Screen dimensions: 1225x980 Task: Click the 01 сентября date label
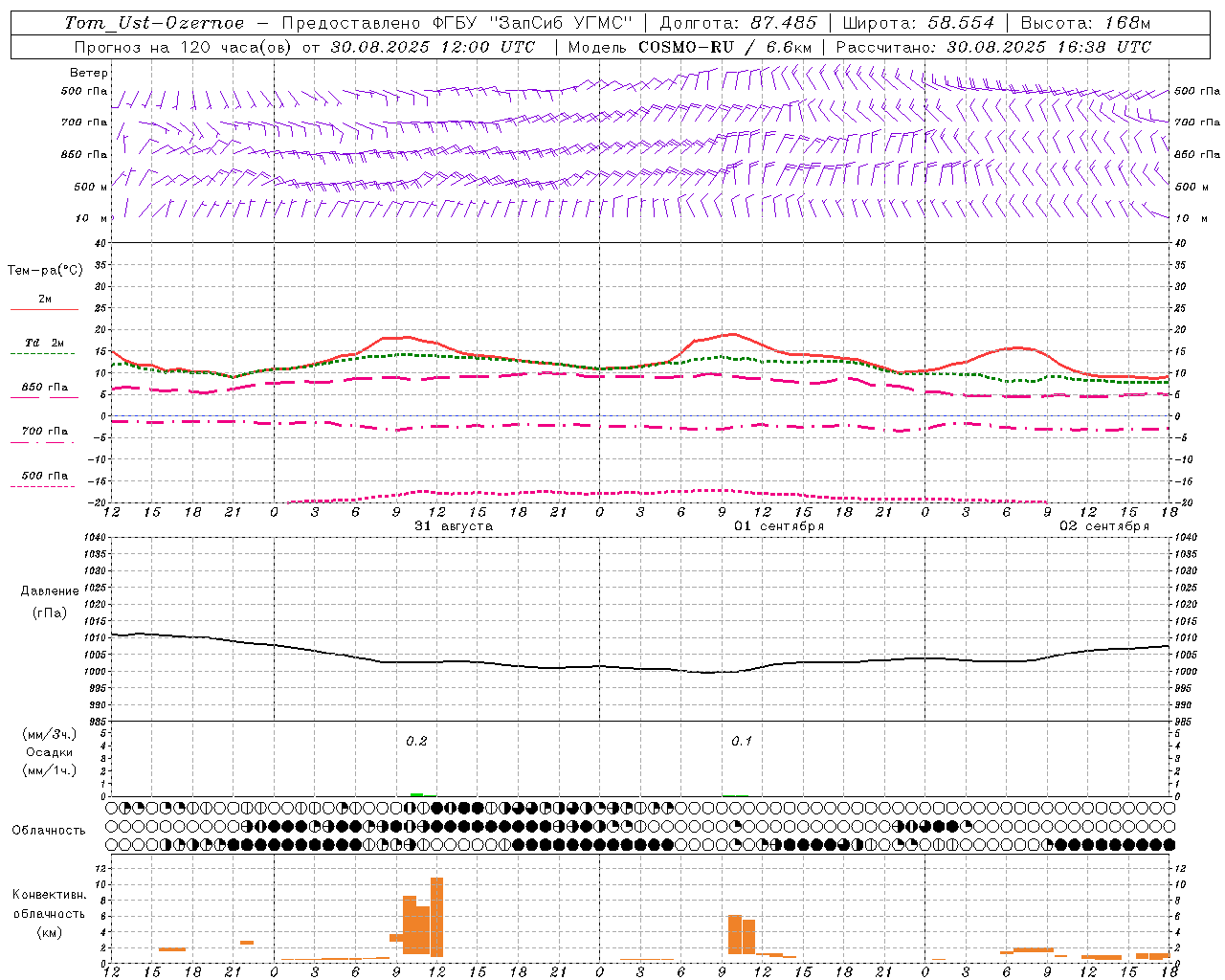pos(779,526)
